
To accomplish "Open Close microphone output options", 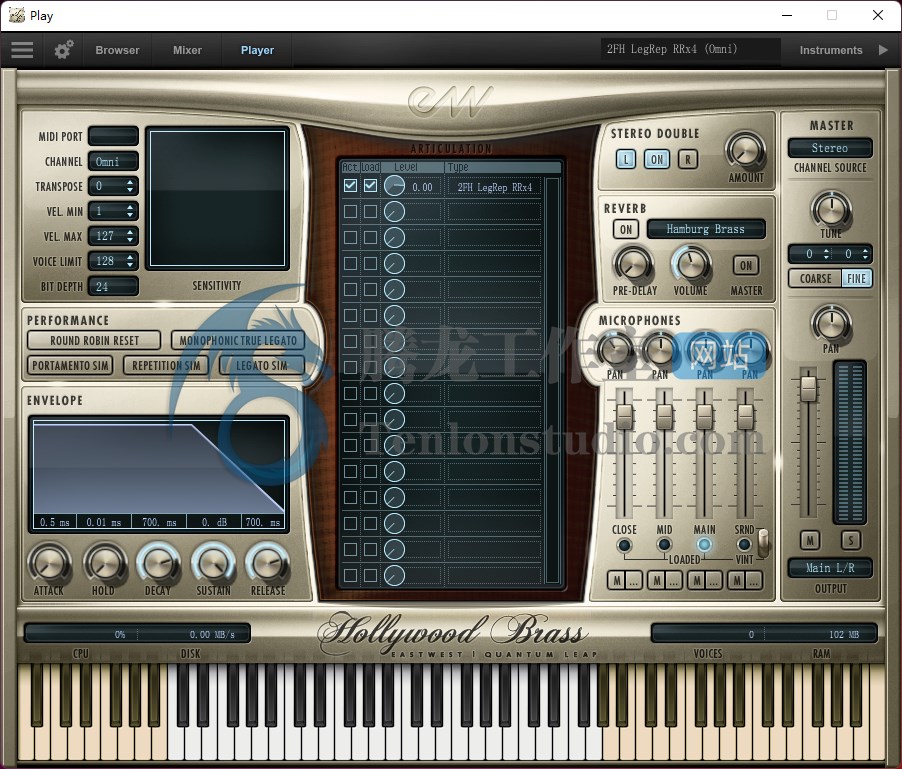I will click(634, 581).
